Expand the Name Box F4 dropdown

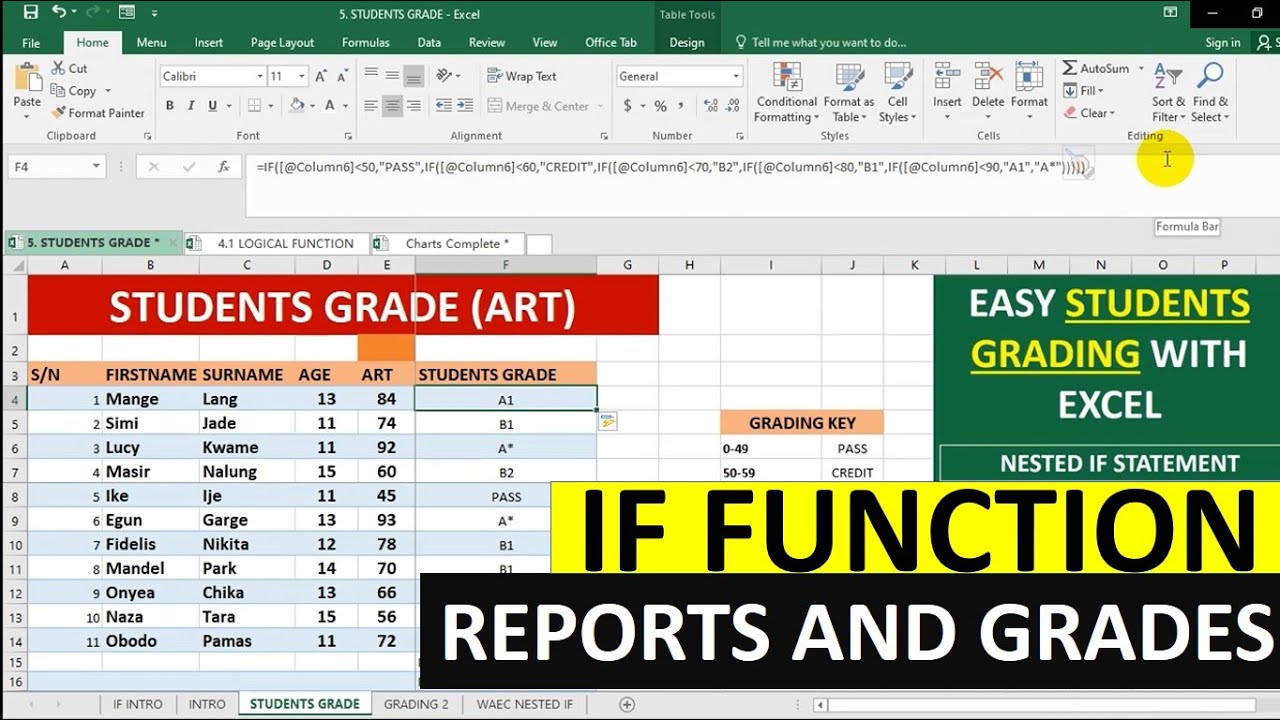96,167
